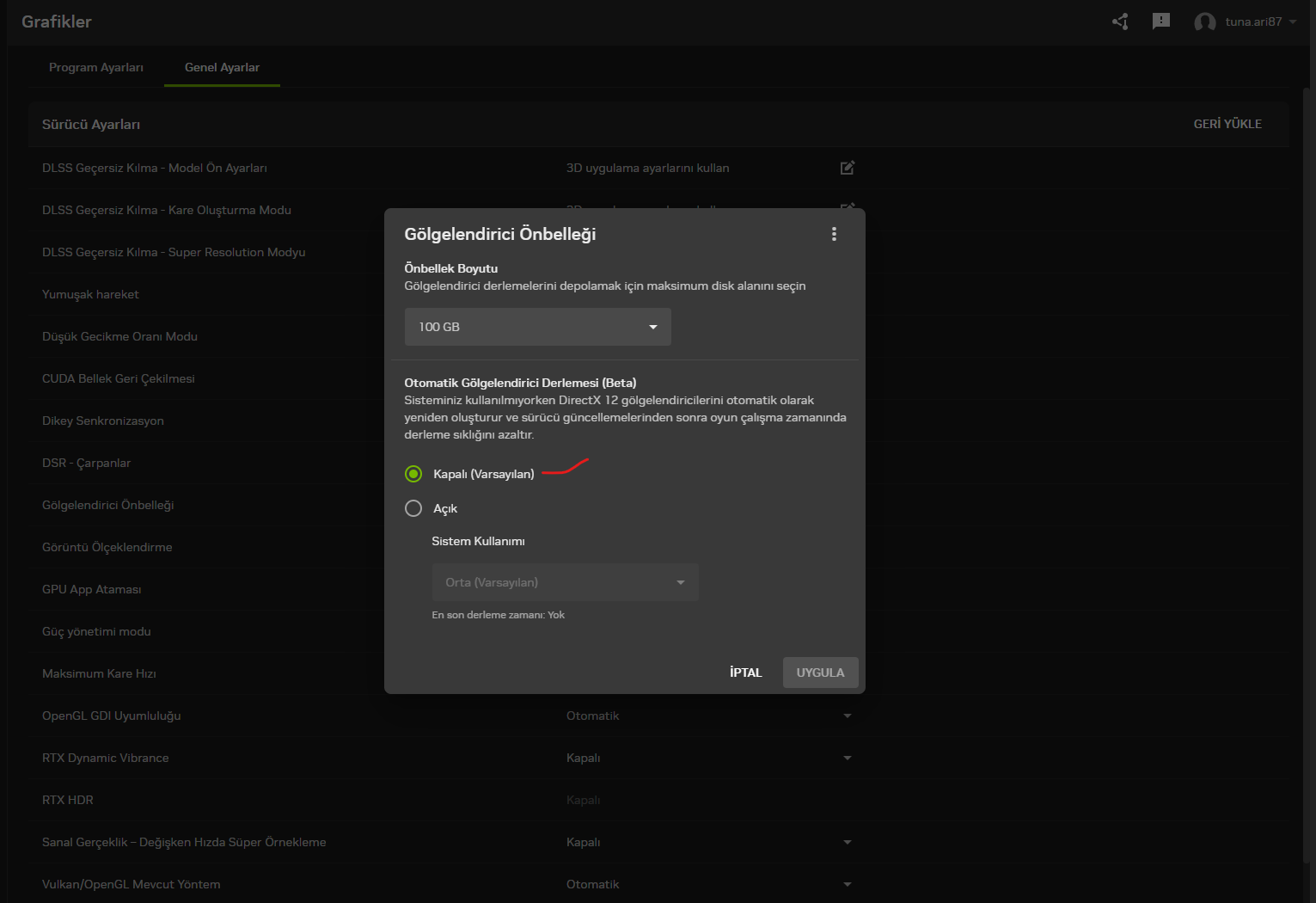The height and width of the screenshot is (903, 1316).
Task: Click GERİ YÜKLE to restore settings
Action: tap(1227, 124)
